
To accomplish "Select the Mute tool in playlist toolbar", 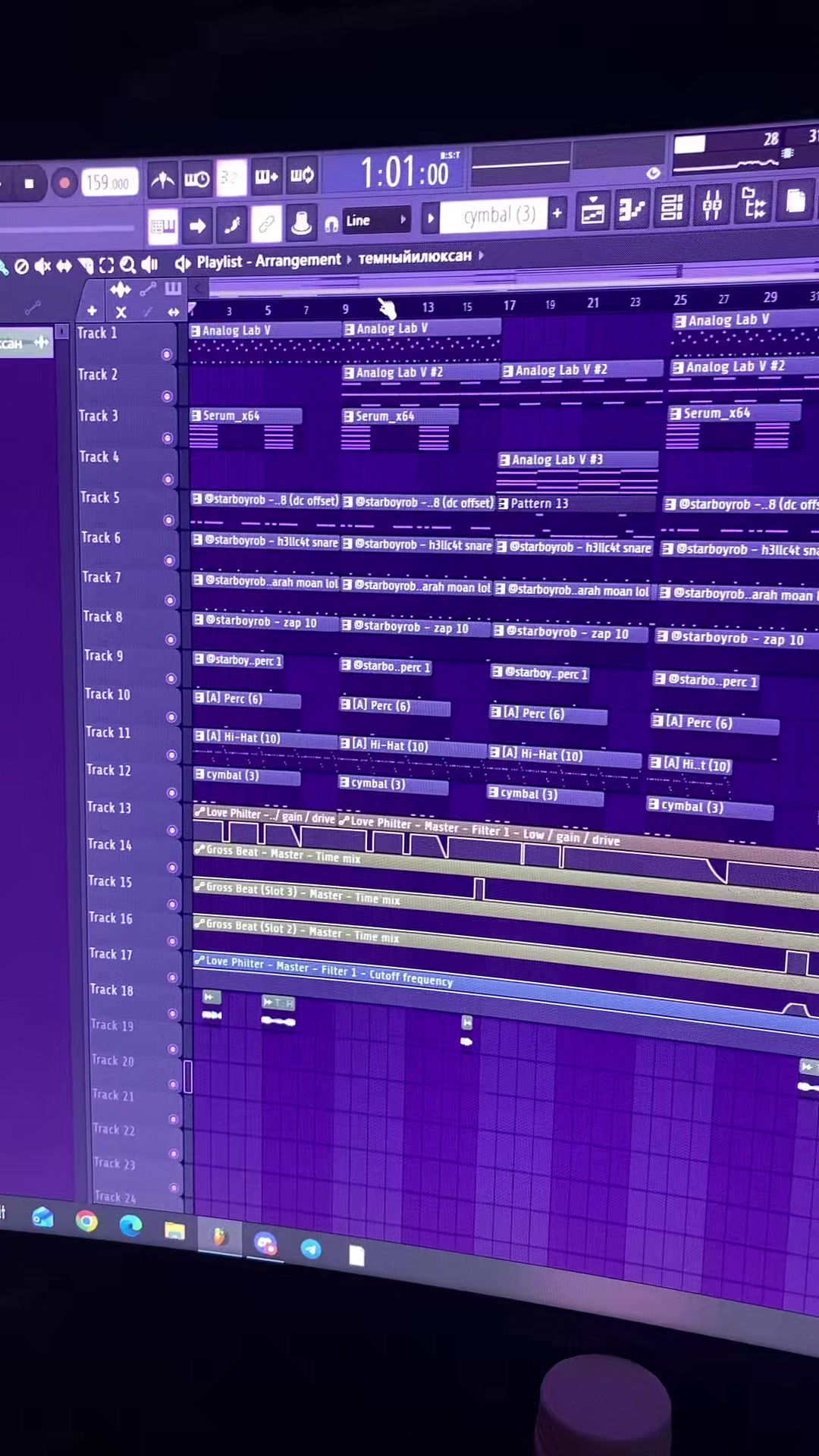I will [43, 266].
